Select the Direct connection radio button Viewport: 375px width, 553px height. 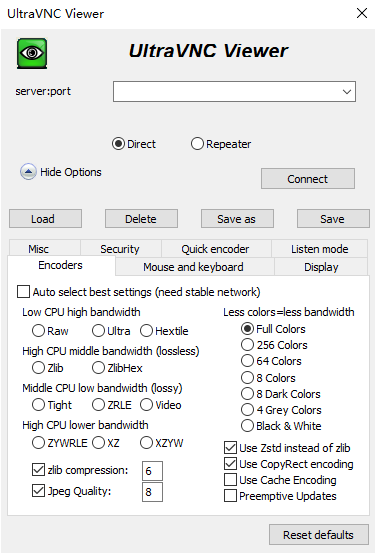click(x=118, y=144)
